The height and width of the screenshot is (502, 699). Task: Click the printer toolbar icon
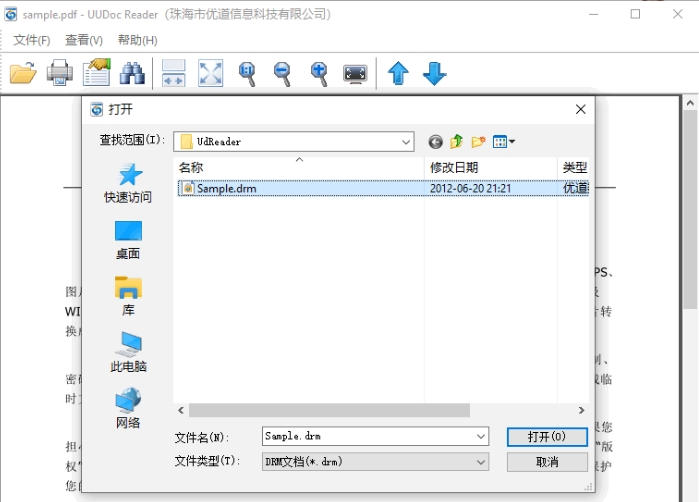60,72
